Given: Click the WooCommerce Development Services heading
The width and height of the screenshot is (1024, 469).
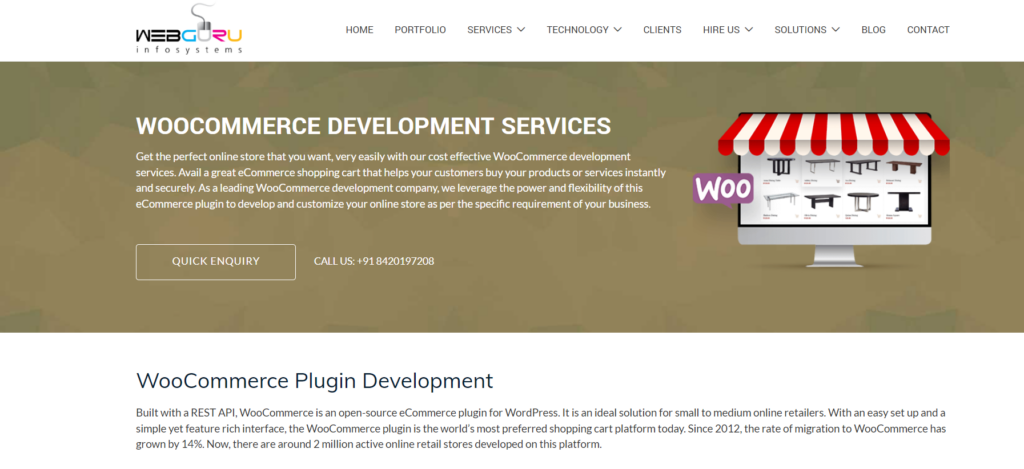Looking at the screenshot, I should point(374,126).
